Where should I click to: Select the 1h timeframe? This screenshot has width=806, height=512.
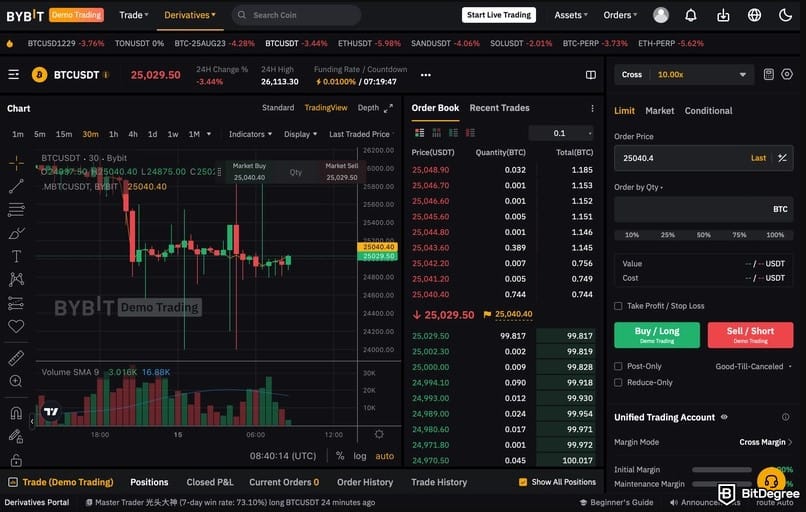click(114, 134)
